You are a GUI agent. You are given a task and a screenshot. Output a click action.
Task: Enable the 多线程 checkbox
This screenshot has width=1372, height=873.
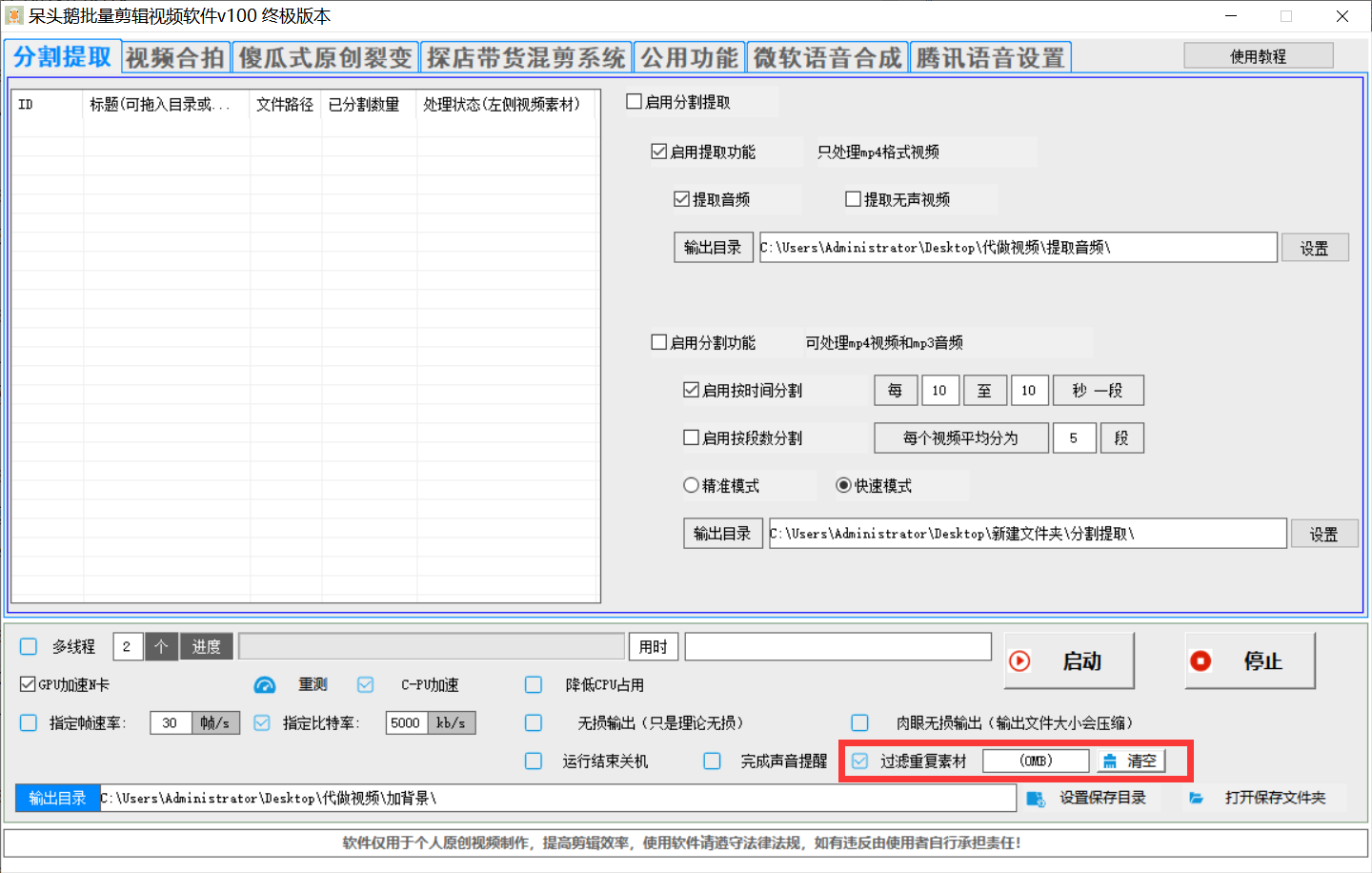(29, 646)
